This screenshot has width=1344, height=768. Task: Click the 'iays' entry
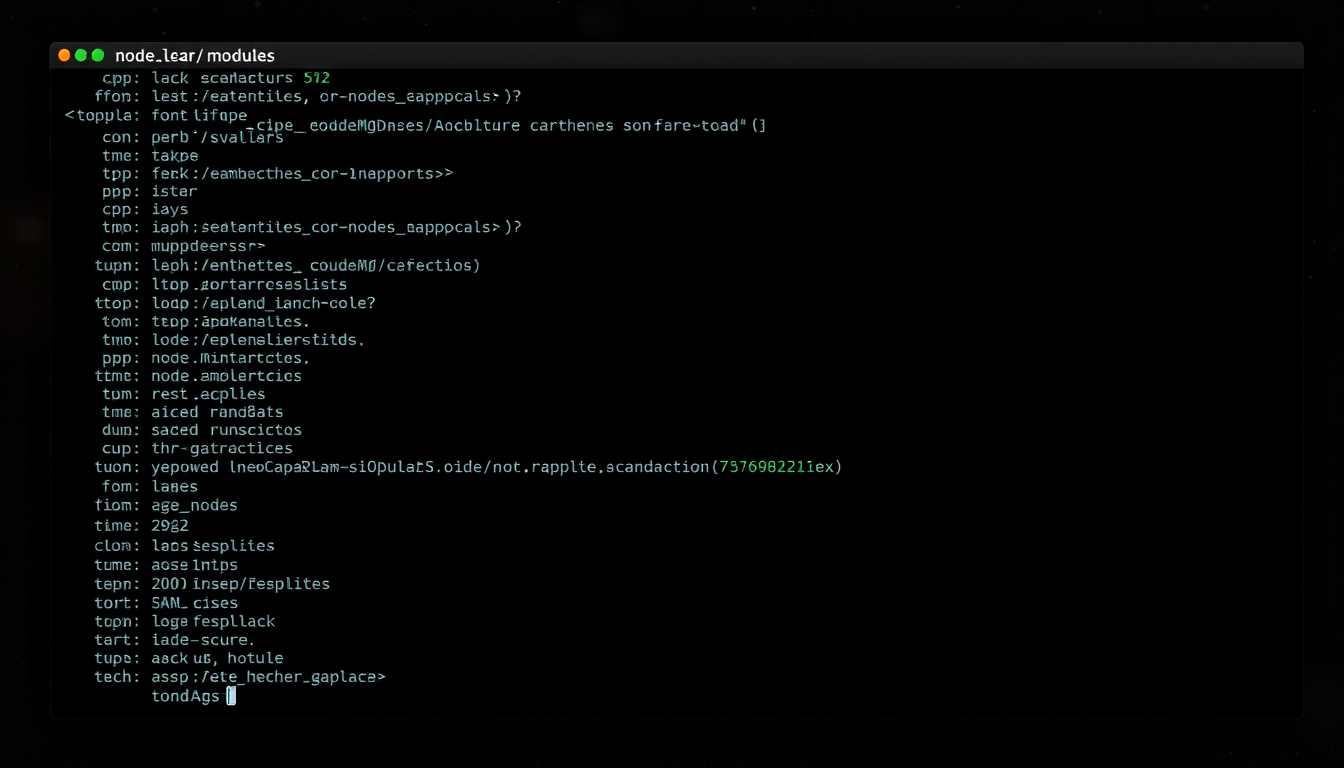pyautogui.click(x=170, y=209)
